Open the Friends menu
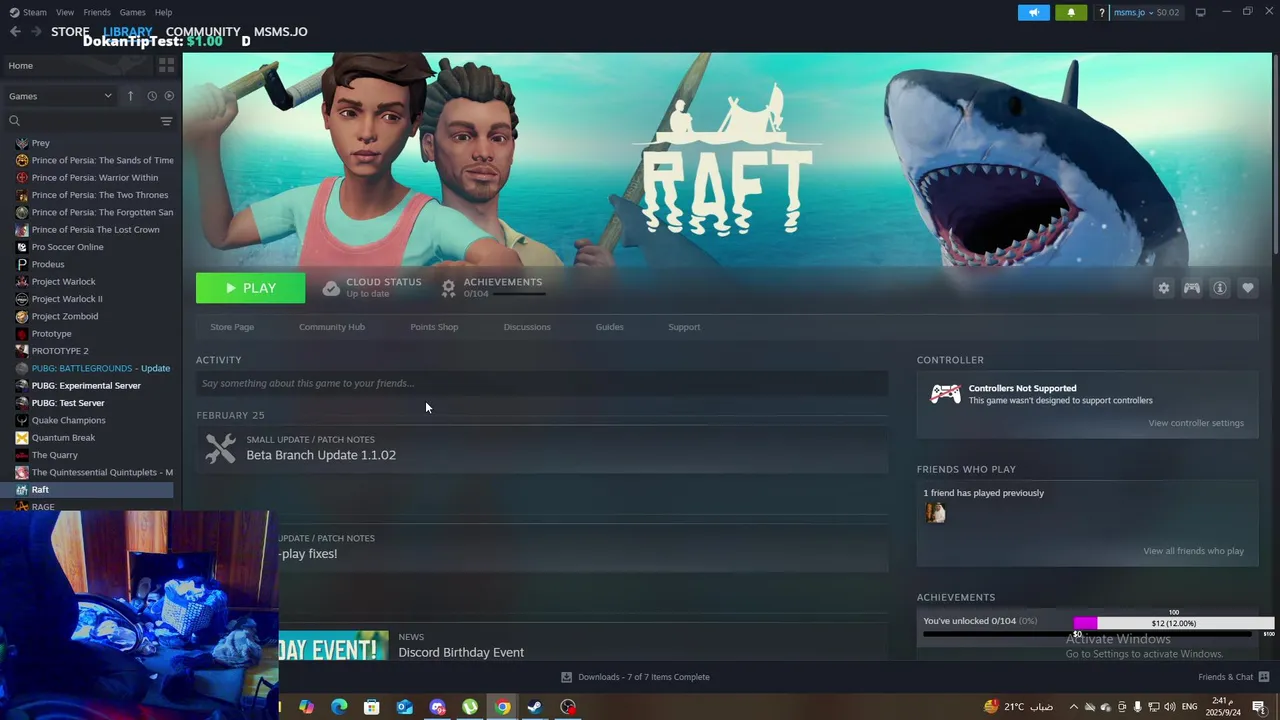 (97, 12)
